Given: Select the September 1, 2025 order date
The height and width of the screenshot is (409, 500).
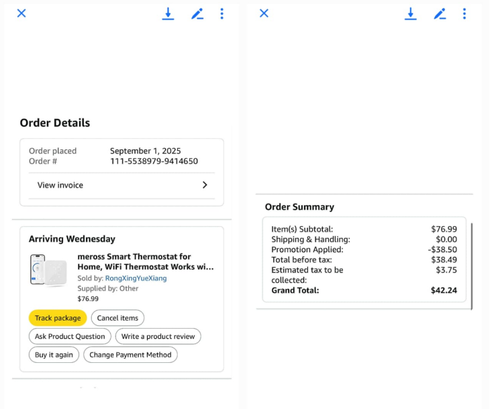Looking at the screenshot, I should pos(145,151).
